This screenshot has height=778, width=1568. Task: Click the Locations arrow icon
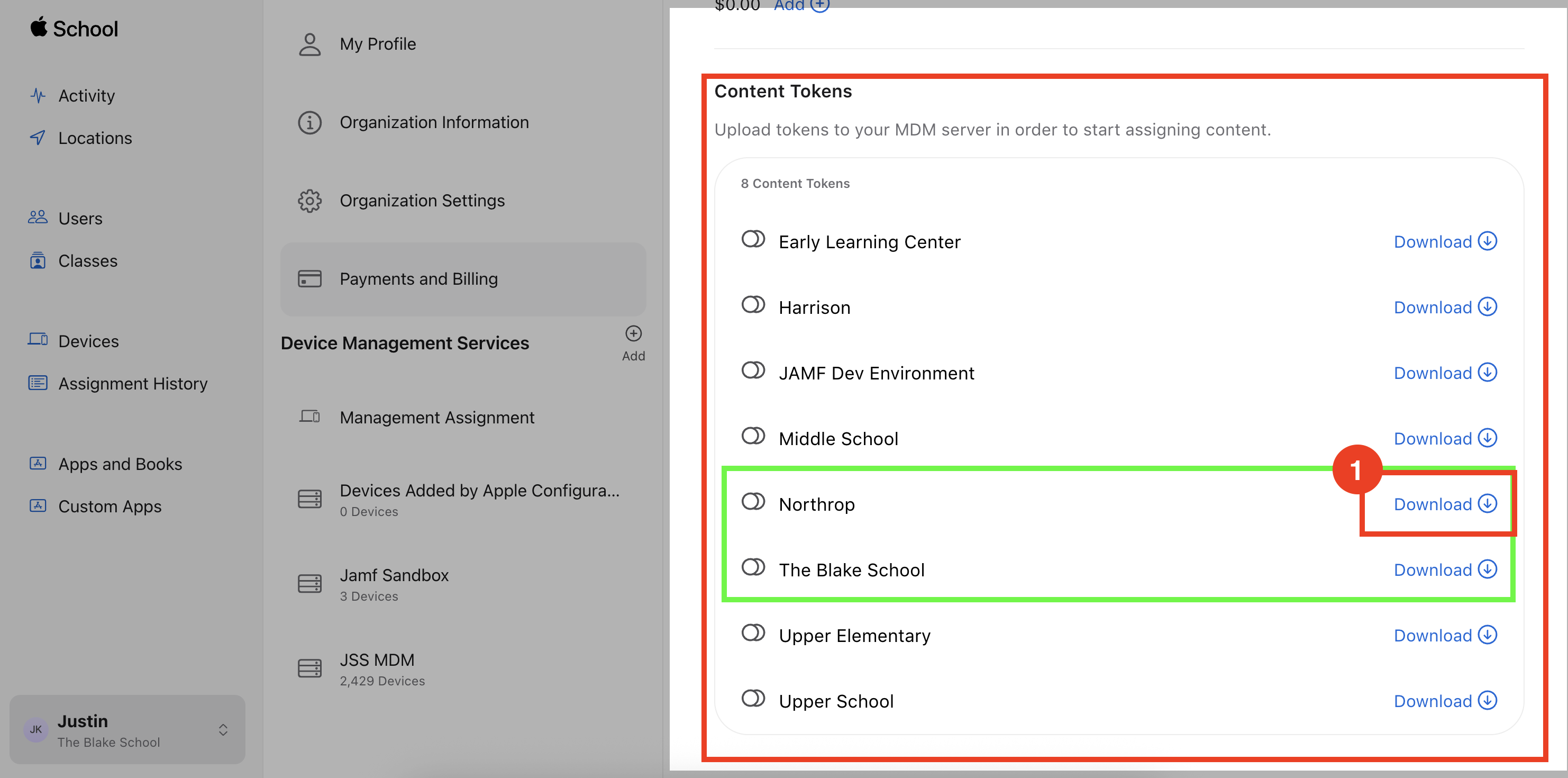click(38, 138)
